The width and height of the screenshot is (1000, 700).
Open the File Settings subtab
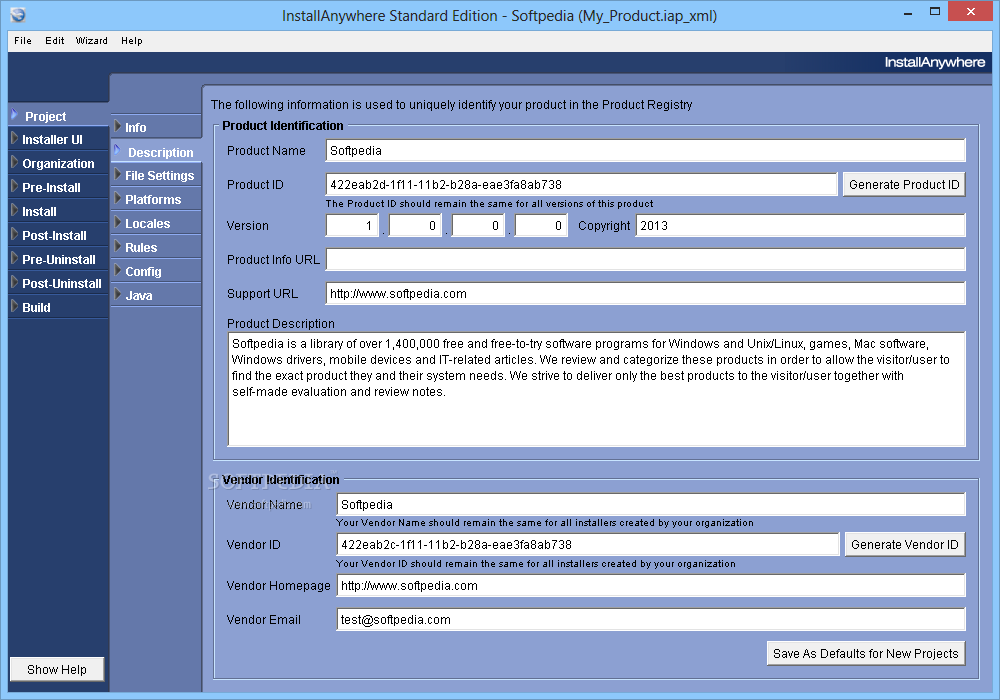[x=156, y=175]
